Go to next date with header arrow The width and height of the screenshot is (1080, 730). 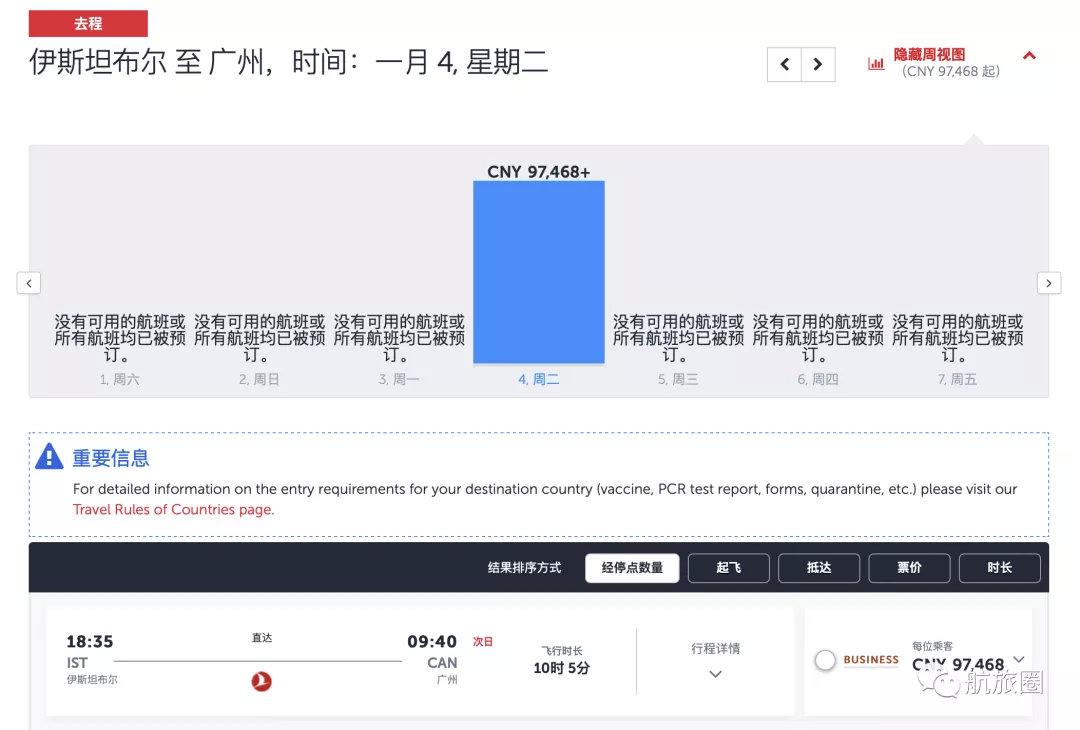[x=818, y=65]
